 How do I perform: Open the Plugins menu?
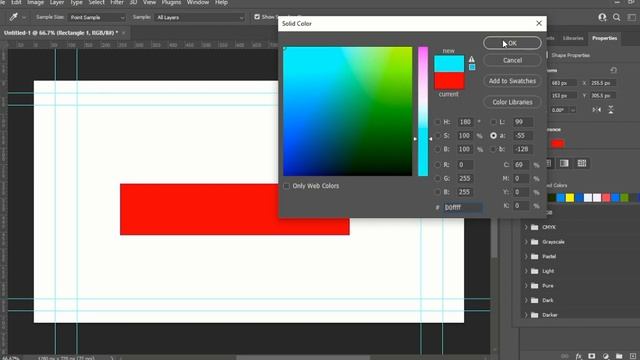click(171, 2)
